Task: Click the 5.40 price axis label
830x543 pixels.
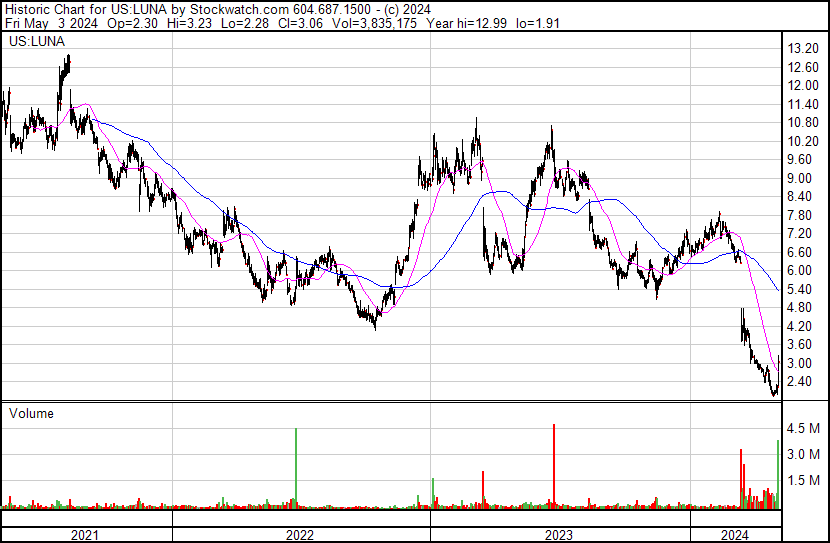Action: pos(800,289)
